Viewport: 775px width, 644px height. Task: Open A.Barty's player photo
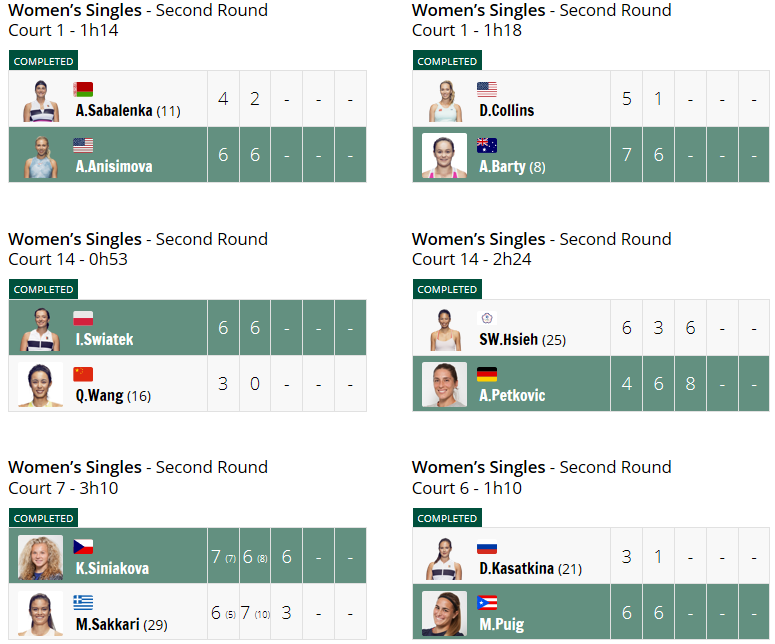pyautogui.click(x=444, y=155)
